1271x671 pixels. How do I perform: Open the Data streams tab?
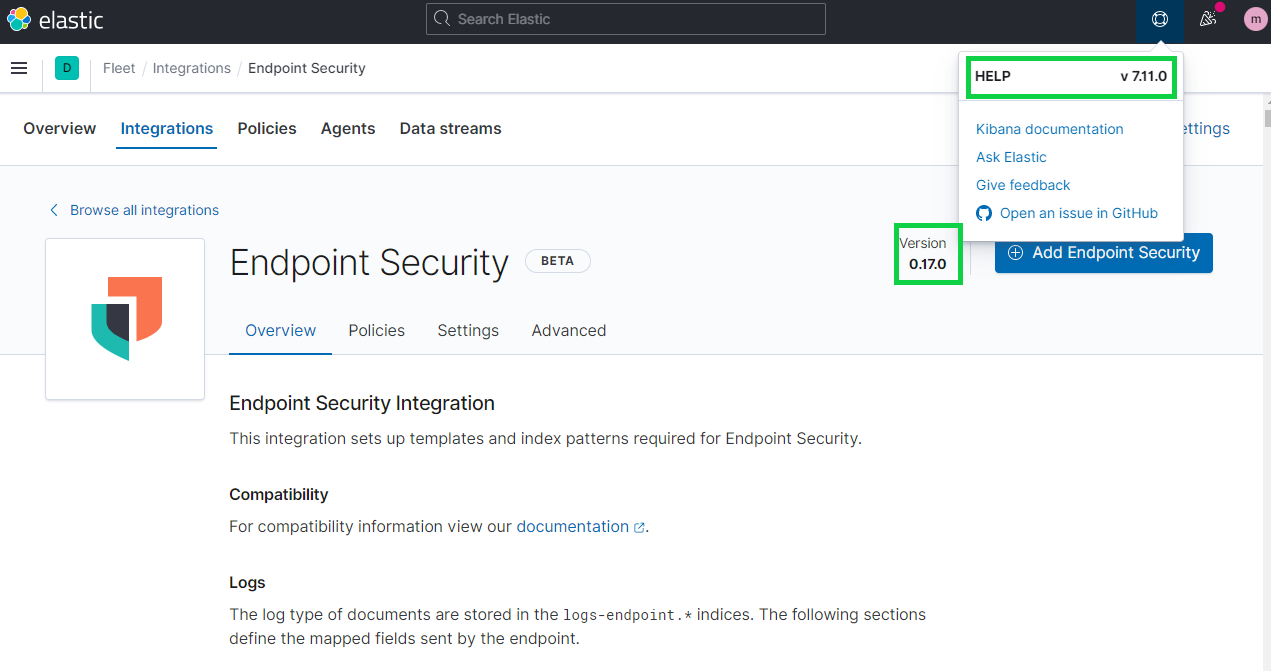pyautogui.click(x=450, y=128)
